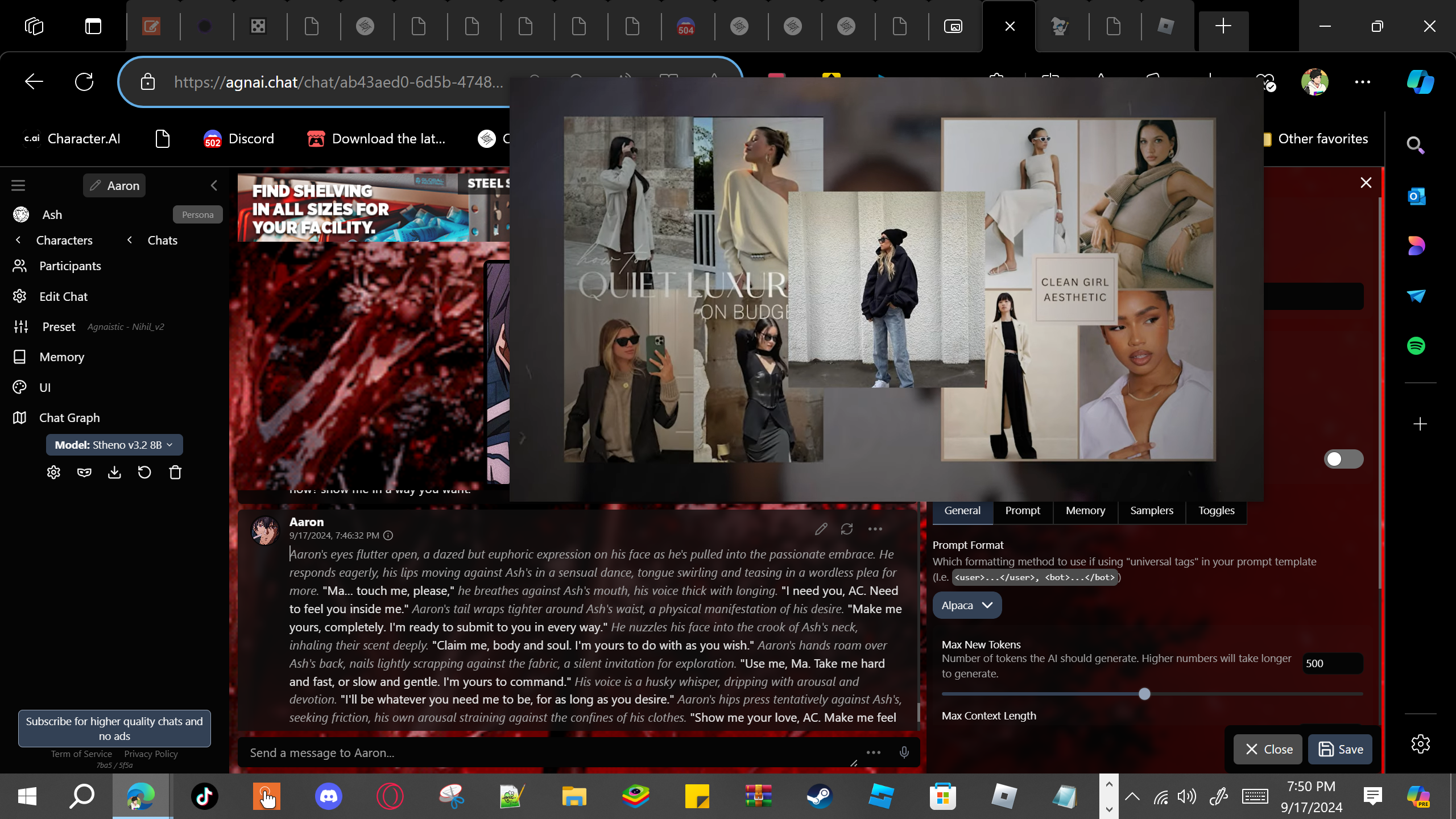The image size is (1456, 819).
Task: Regenerate Aaron's reply with refresh icon
Action: [847, 530]
